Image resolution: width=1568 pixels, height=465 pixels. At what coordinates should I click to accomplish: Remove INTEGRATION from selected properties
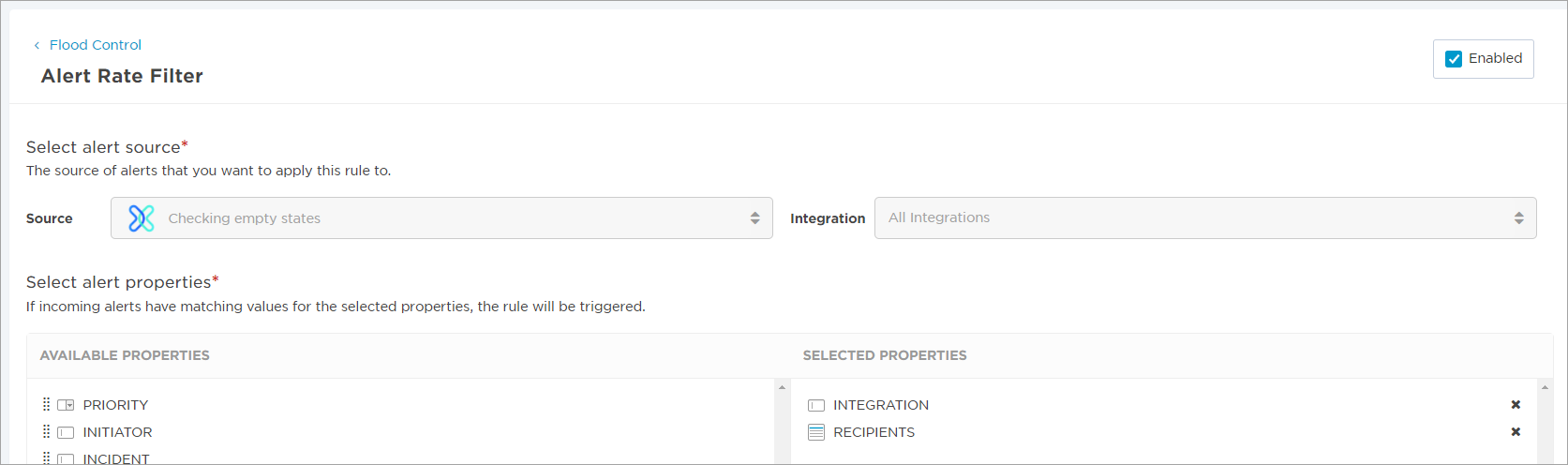click(x=1516, y=405)
